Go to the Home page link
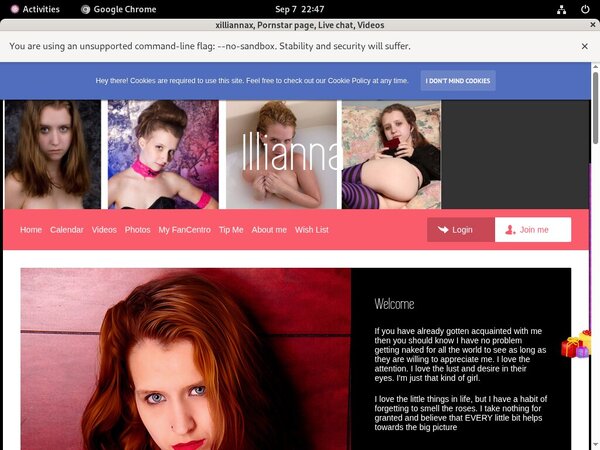Viewport: 600px width, 450px height. [31, 230]
